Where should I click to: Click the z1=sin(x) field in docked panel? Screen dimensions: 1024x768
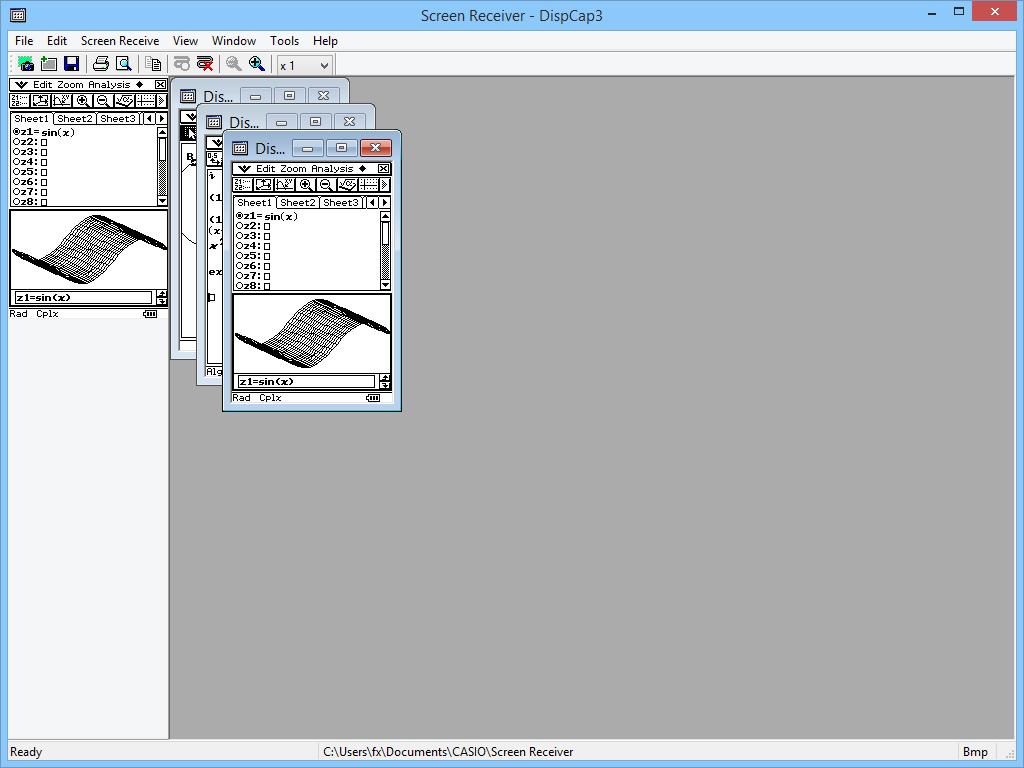(83, 298)
